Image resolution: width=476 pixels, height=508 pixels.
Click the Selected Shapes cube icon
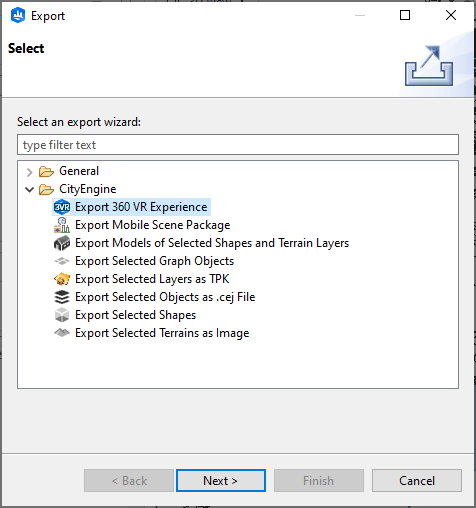point(62,315)
